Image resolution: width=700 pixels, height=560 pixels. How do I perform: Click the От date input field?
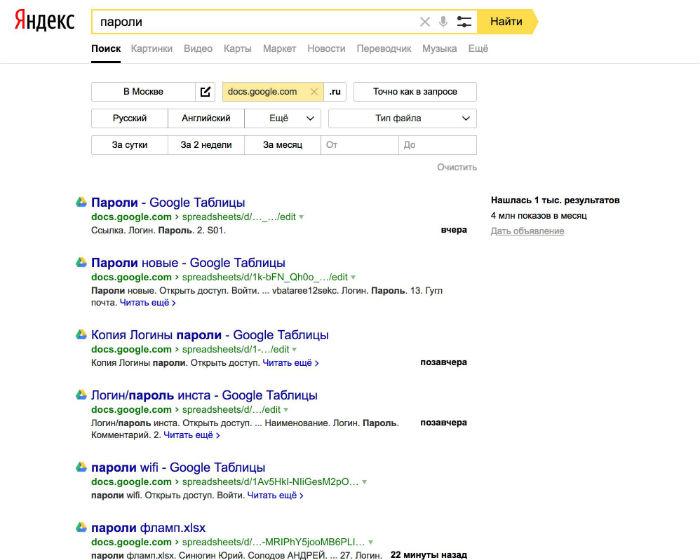(359, 145)
